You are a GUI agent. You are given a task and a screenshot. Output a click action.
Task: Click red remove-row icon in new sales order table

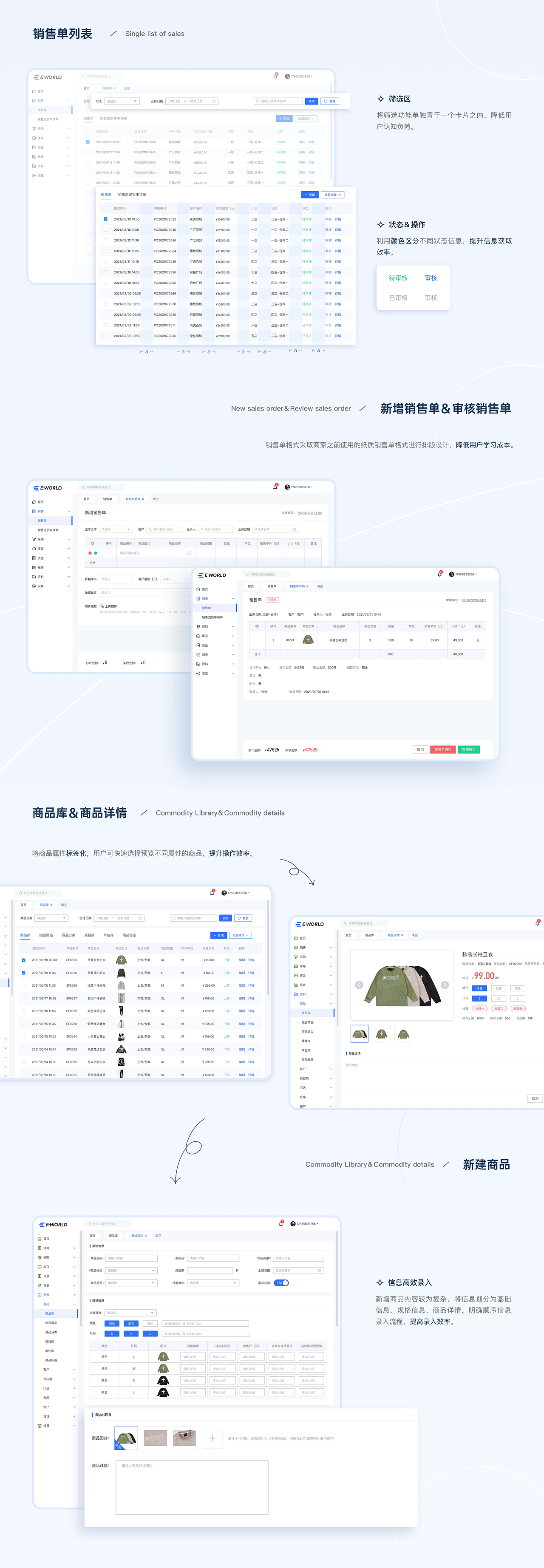90,553
